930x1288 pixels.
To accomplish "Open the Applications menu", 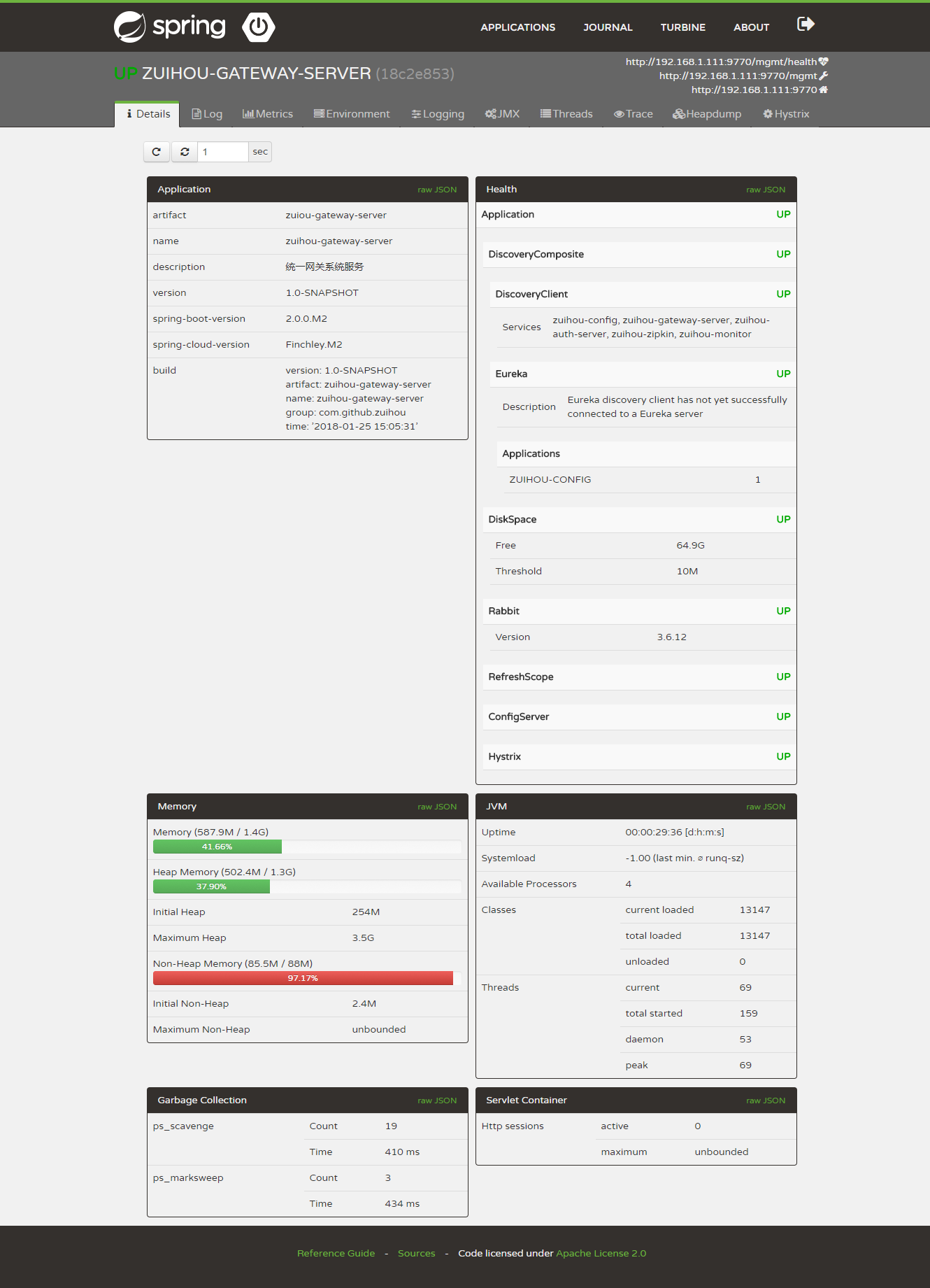I will pyautogui.click(x=518, y=27).
